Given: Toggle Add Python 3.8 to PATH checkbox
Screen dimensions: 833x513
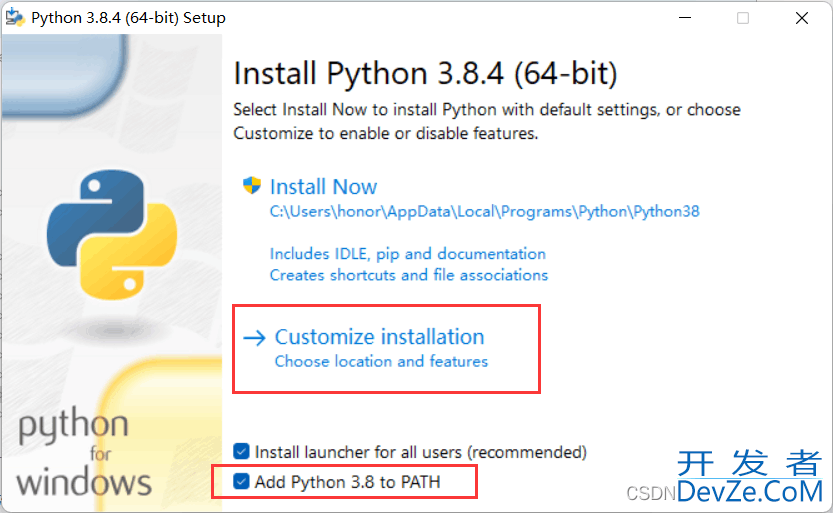Looking at the screenshot, I should pyautogui.click(x=241, y=481).
